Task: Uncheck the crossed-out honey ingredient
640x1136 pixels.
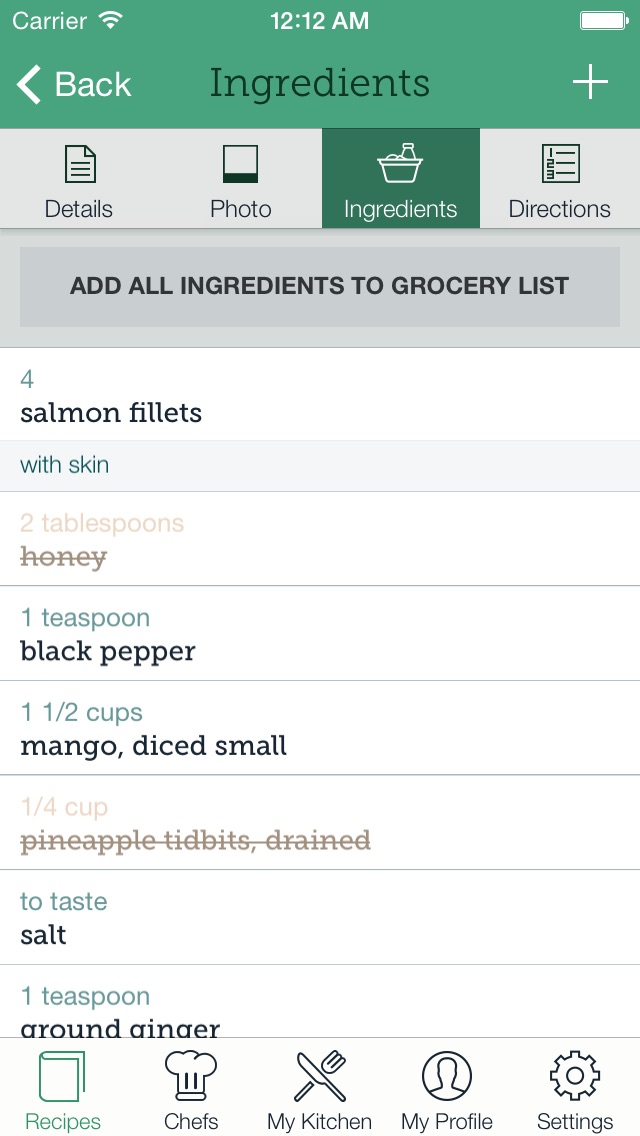Action: click(320, 539)
